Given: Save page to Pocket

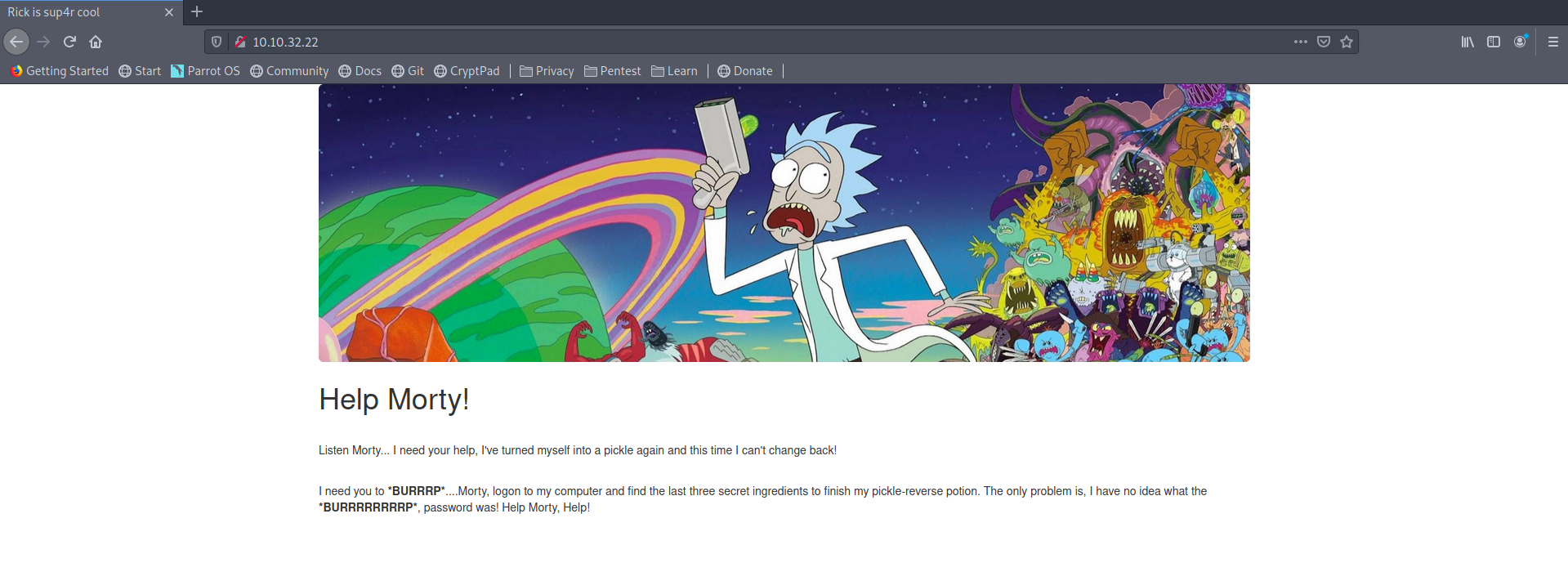Looking at the screenshot, I should click(1324, 42).
